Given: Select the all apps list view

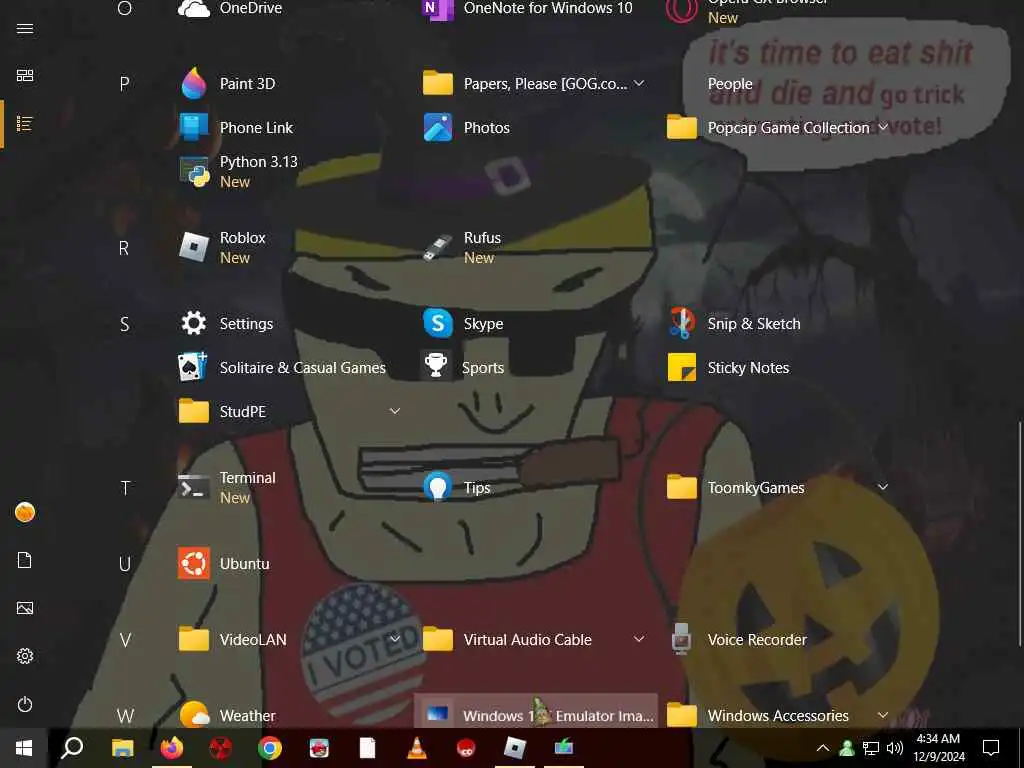Looking at the screenshot, I should [25, 123].
